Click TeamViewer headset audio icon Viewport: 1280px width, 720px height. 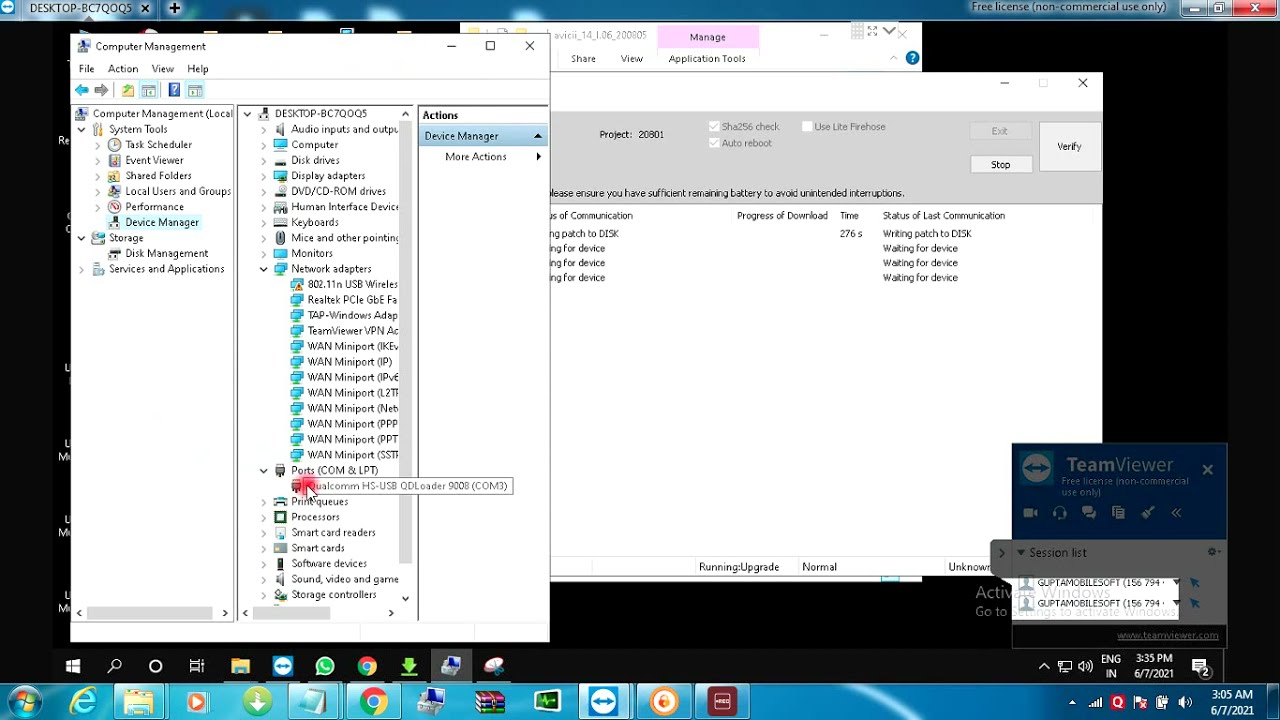[1060, 513]
